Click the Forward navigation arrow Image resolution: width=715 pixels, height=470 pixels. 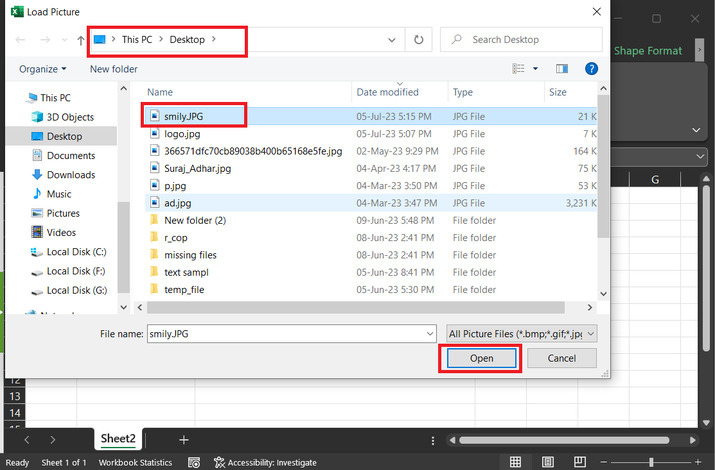coord(45,40)
